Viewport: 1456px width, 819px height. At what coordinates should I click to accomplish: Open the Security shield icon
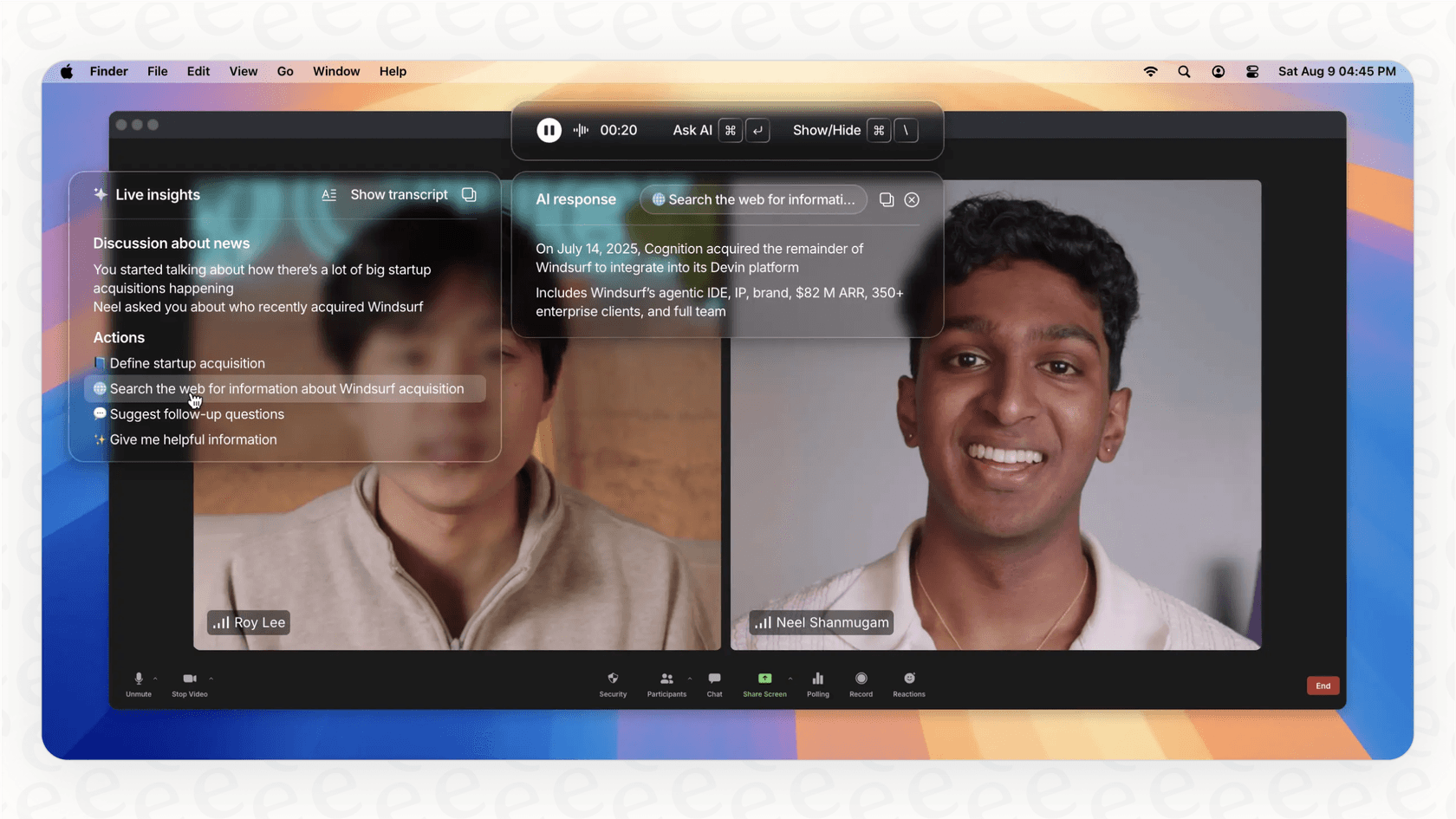point(613,679)
